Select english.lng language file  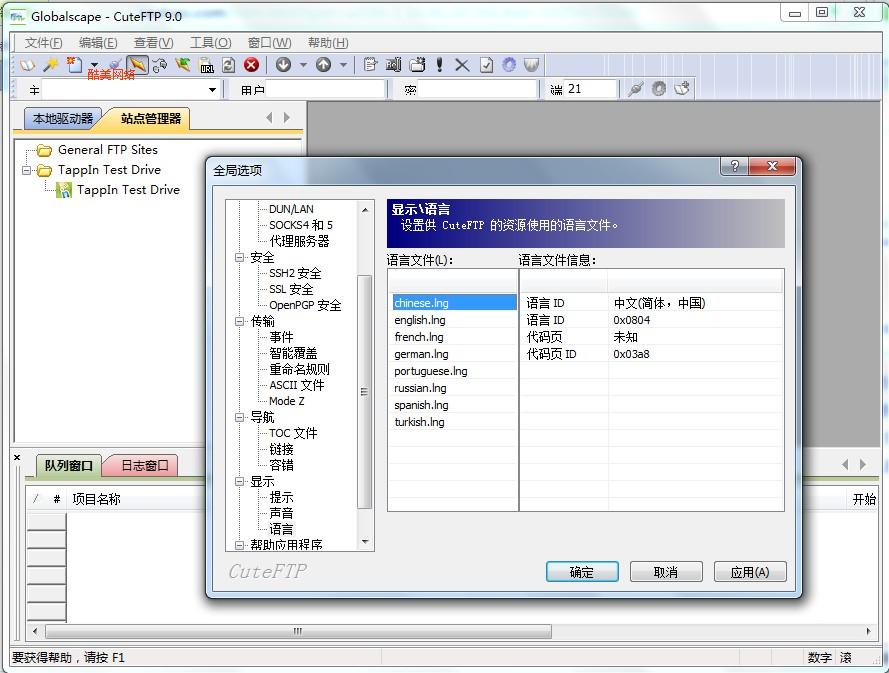click(420, 320)
